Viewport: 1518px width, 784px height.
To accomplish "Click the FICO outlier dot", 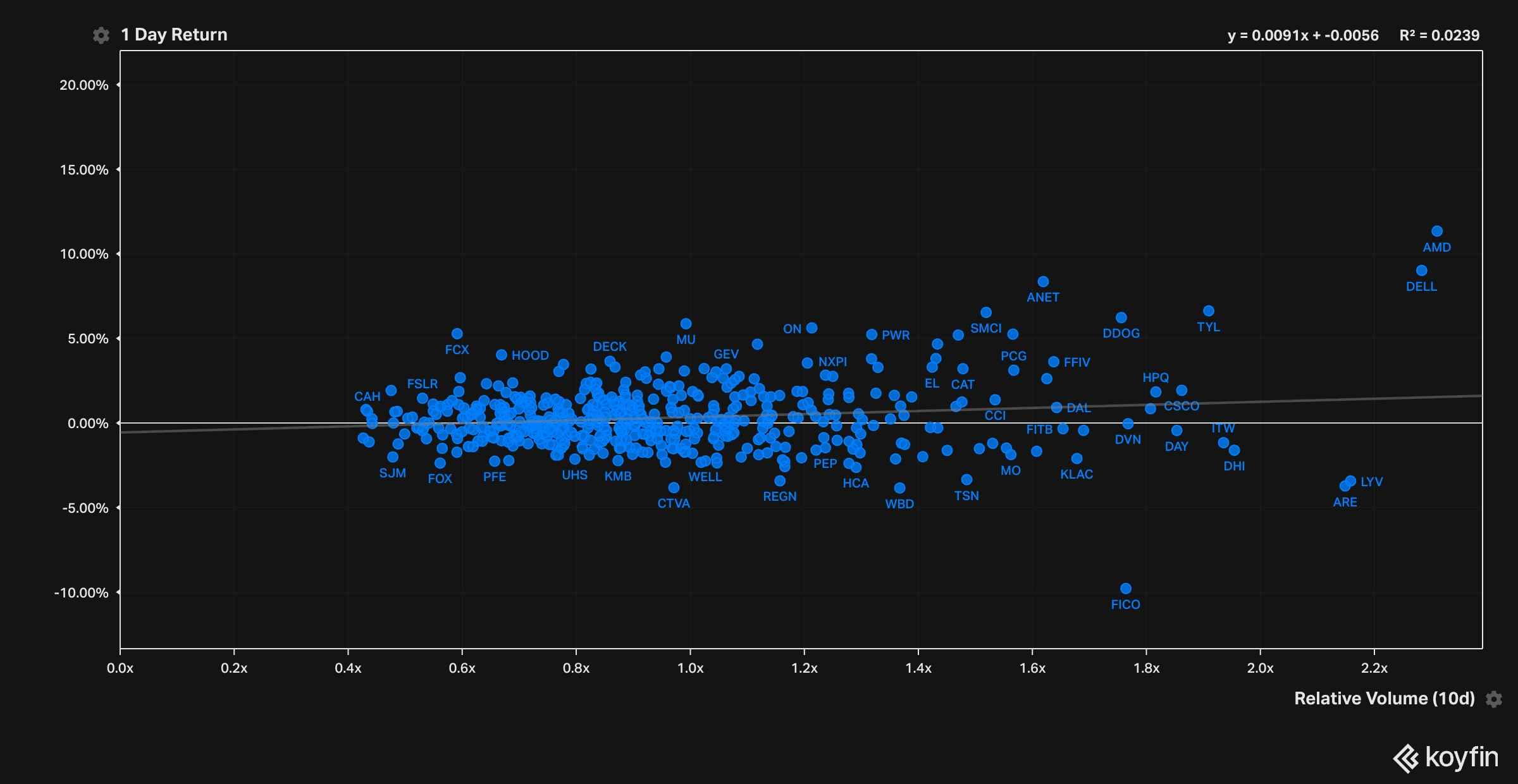I will (x=1126, y=589).
